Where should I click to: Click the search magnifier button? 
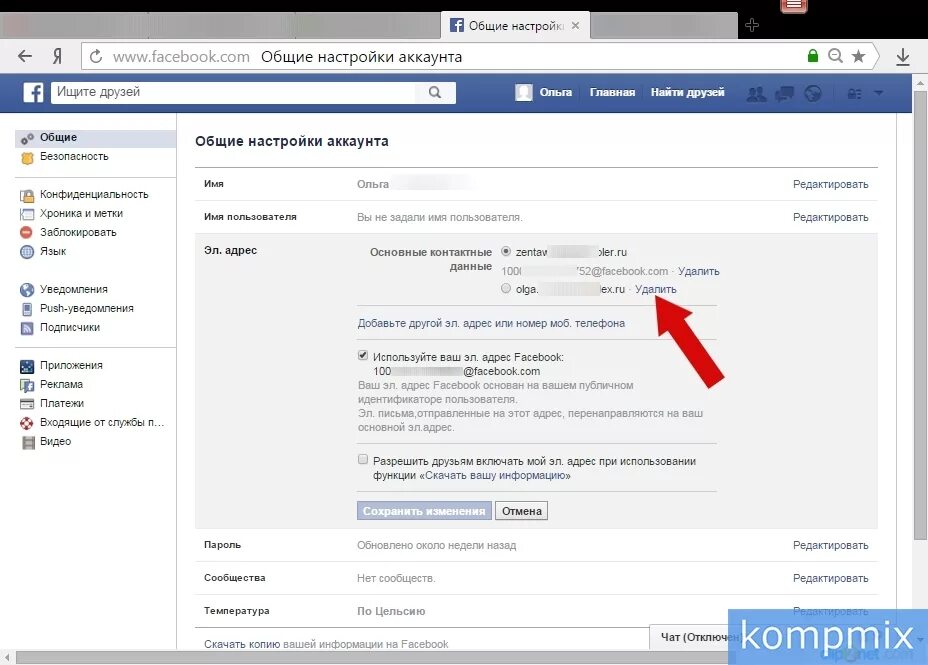(434, 92)
